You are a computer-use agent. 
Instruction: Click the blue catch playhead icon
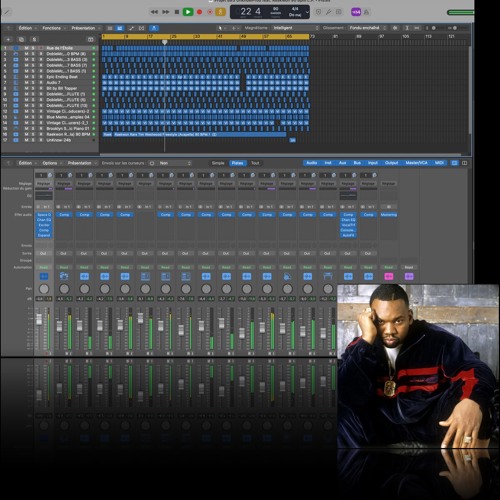(154, 28)
